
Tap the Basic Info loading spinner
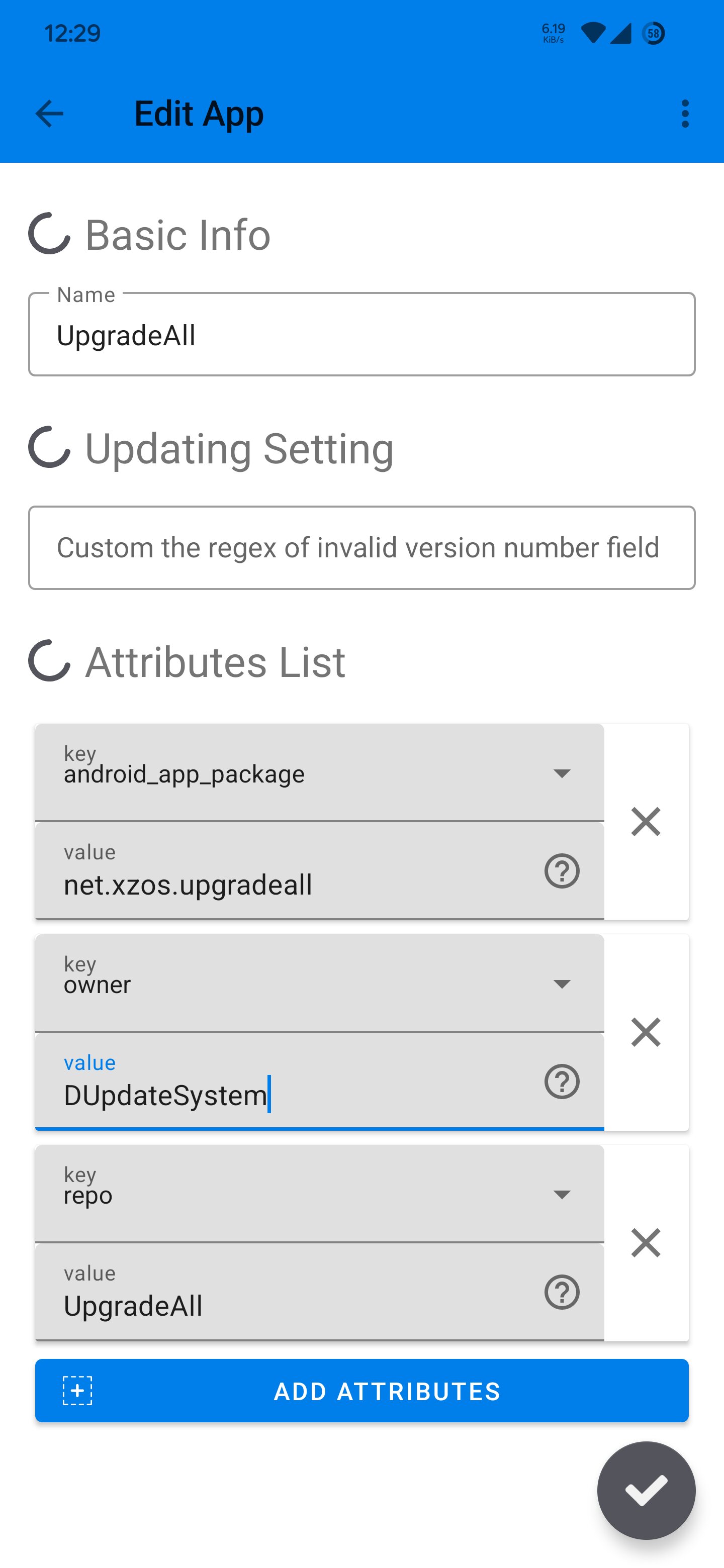pyautogui.click(x=49, y=234)
